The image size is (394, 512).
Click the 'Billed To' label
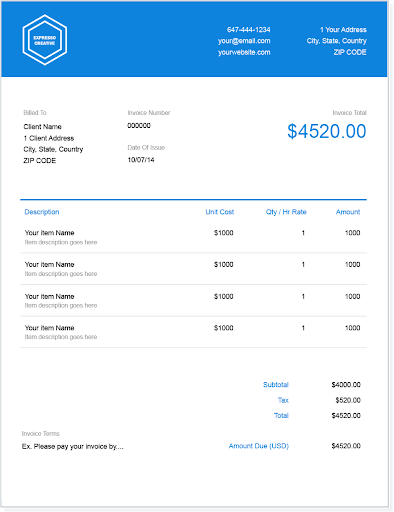(x=35, y=113)
